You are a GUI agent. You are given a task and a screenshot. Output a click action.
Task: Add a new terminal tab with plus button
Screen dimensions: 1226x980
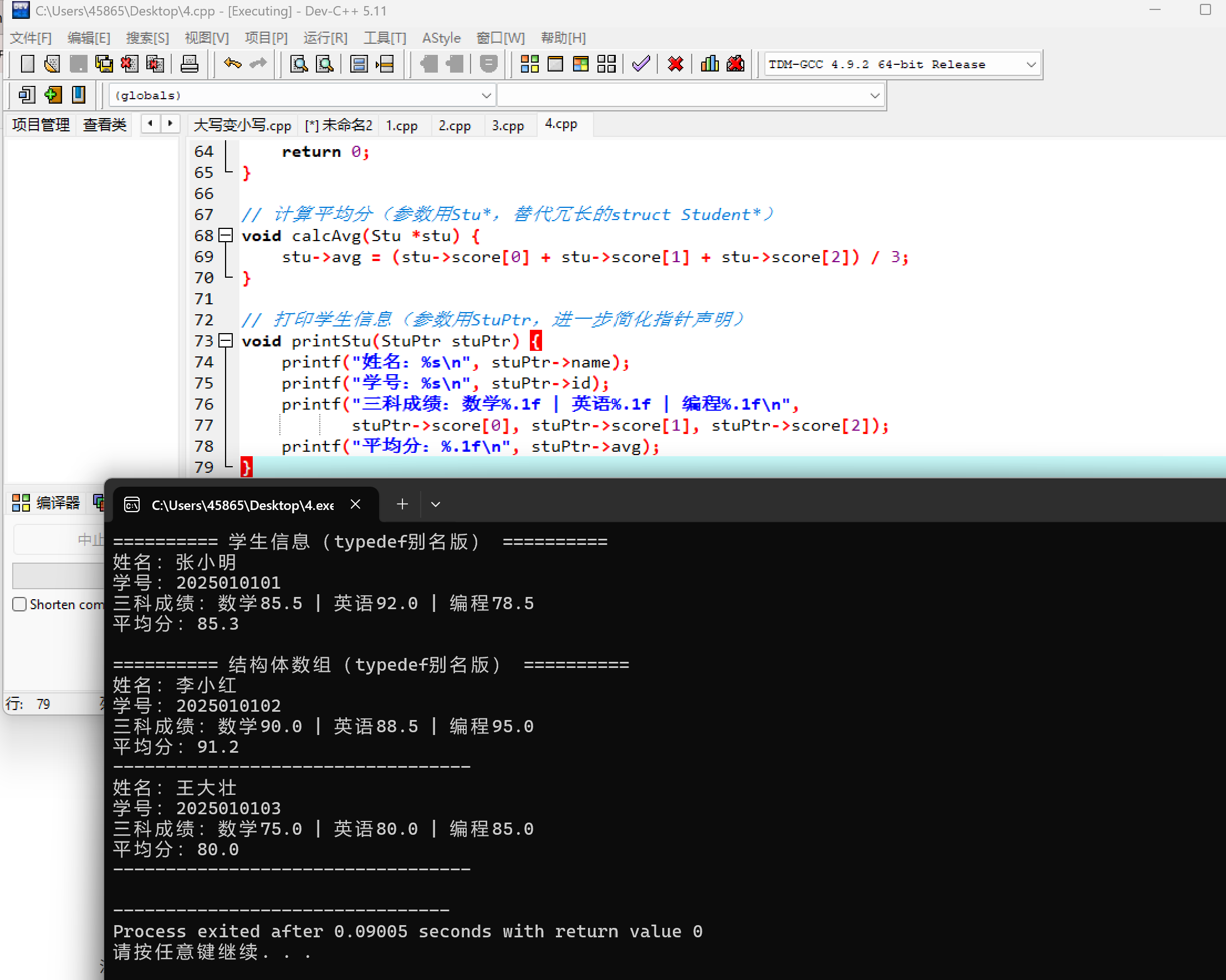(402, 504)
